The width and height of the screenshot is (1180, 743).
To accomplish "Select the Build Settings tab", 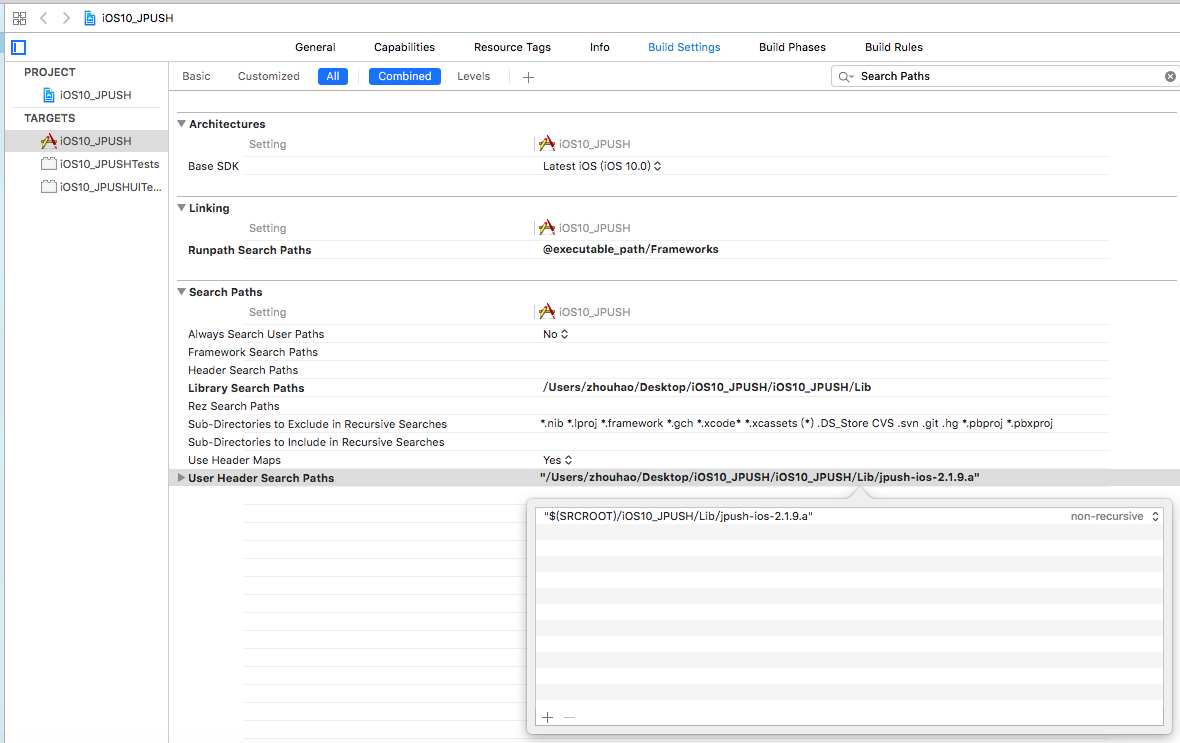I will point(684,47).
